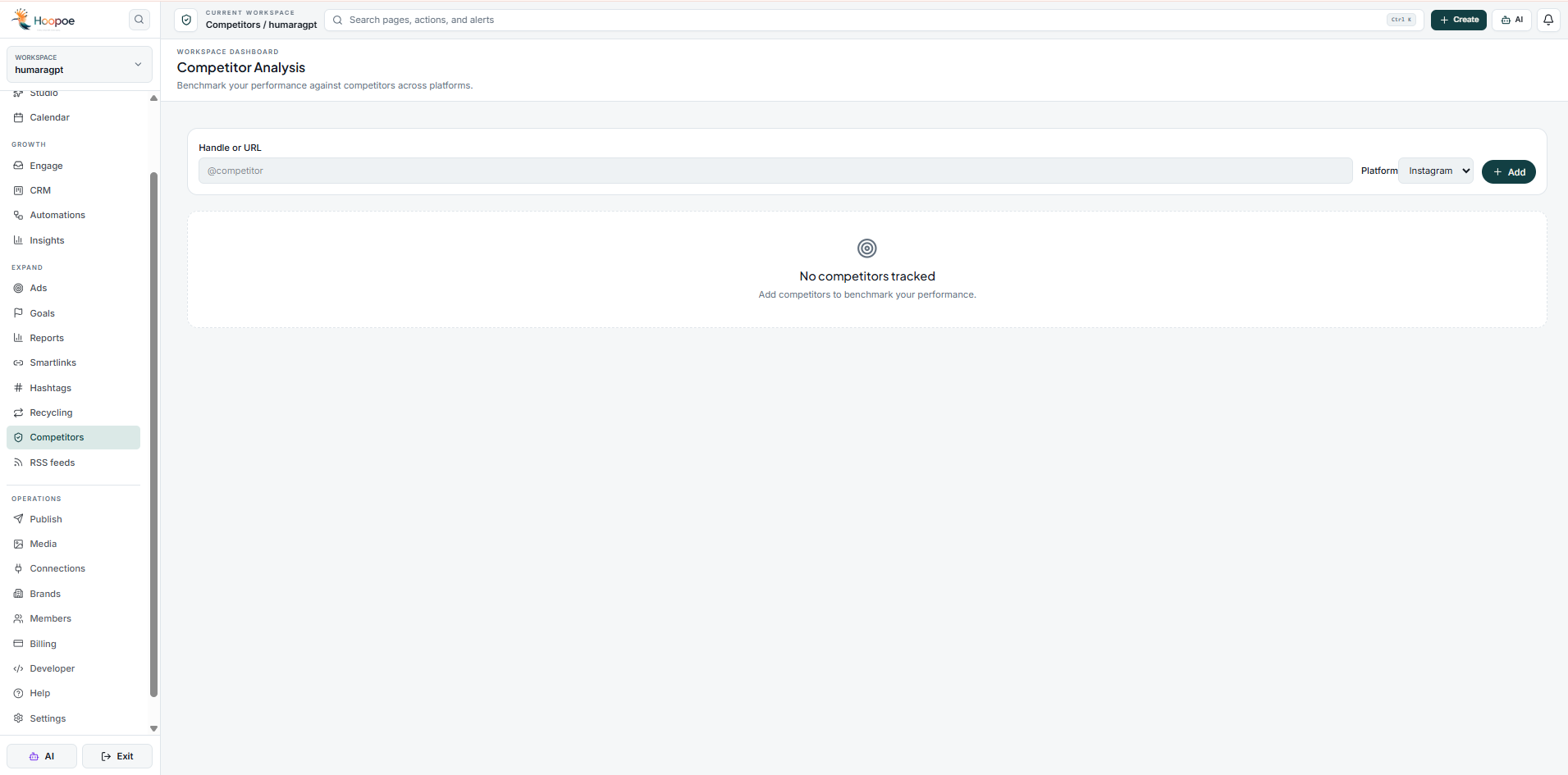The image size is (1568, 775).
Task: Click the global search pages bar
Action: coord(874,20)
